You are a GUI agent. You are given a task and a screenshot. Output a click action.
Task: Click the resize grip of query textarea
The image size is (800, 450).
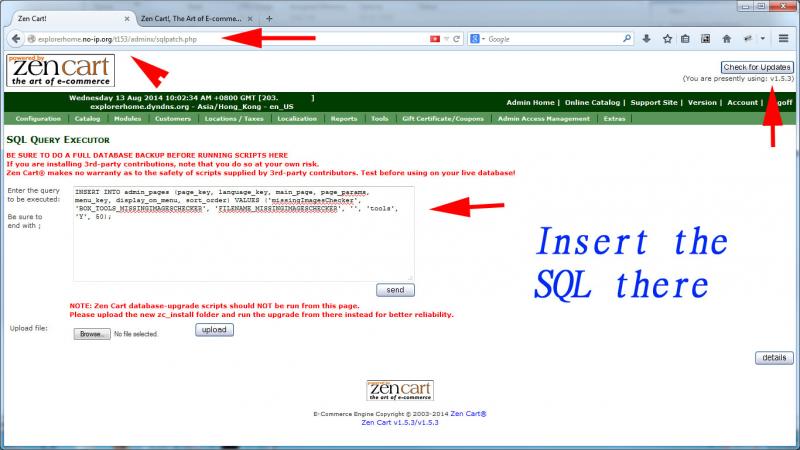[x=411, y=278]
